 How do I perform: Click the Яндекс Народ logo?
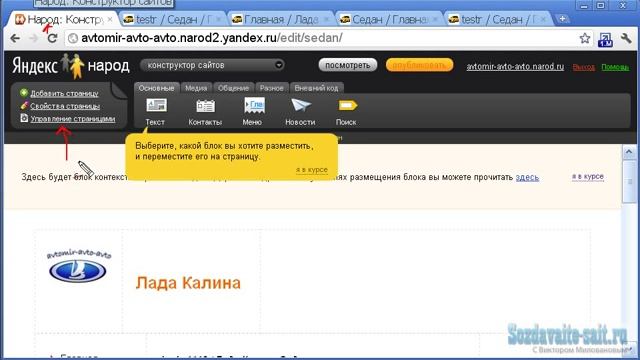(x=71, y=66)
